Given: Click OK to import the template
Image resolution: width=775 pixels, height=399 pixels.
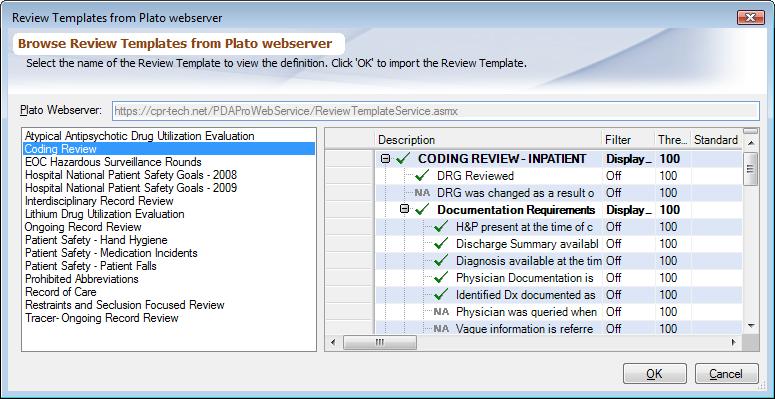Looking at the screenshot, I should (x=654, y=374).
